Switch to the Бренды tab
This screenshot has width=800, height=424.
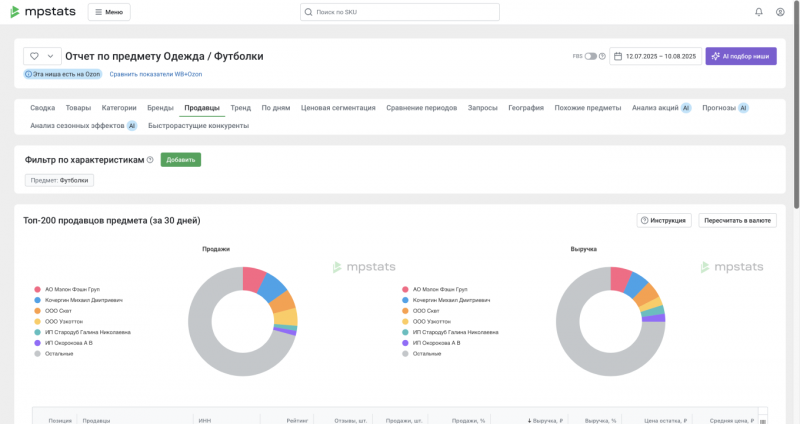click(x=160, y=108)
